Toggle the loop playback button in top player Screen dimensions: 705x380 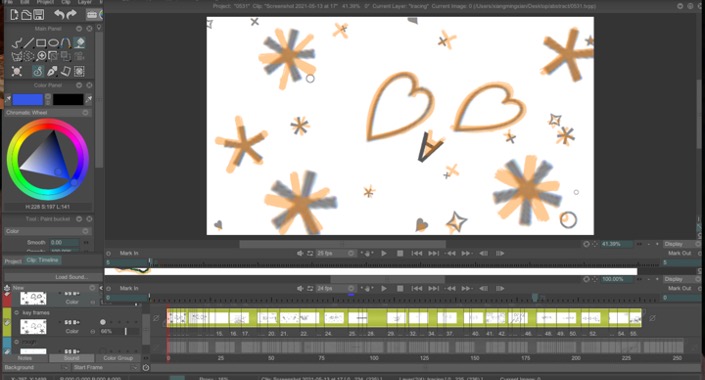[x=310, y=254]
